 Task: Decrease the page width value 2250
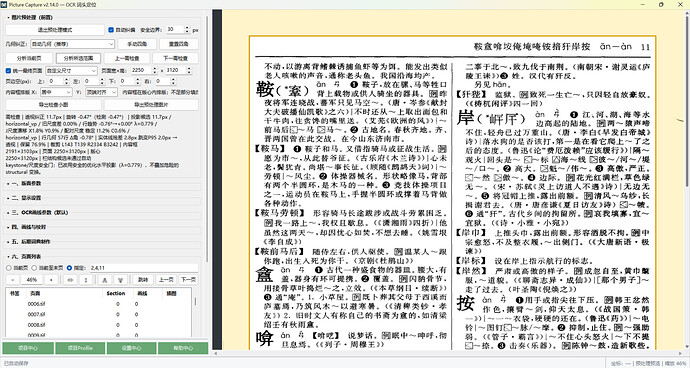click(x=154, y=73)
